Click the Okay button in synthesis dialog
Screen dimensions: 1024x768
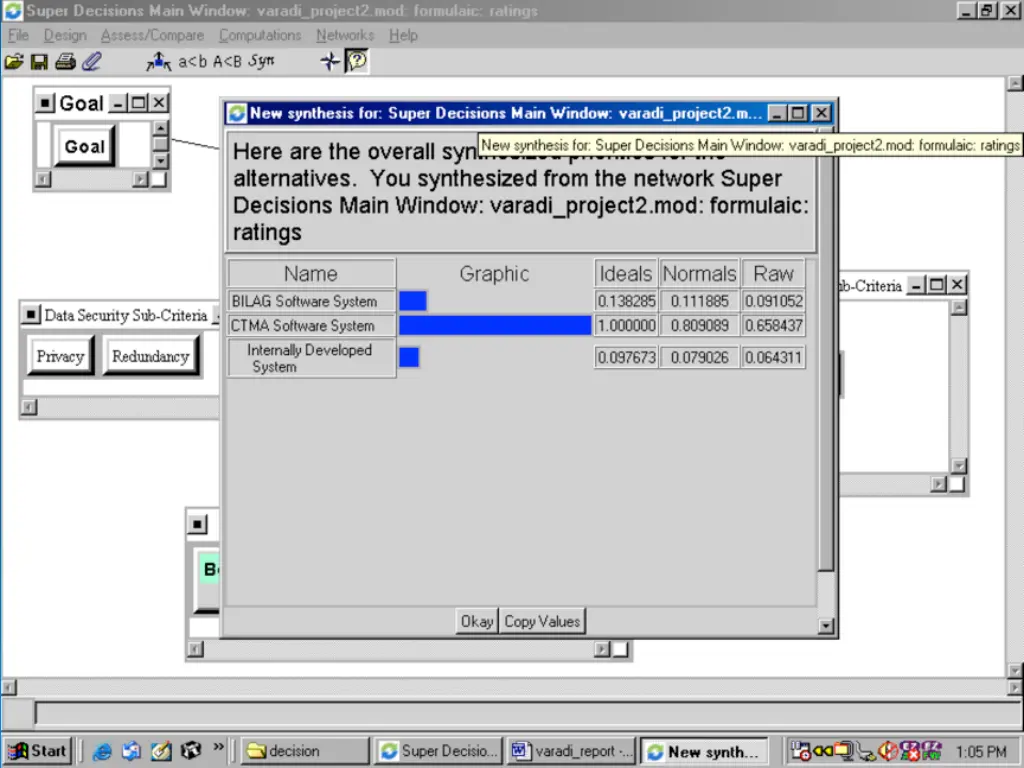pyautogui.click(x=477, y=621)
